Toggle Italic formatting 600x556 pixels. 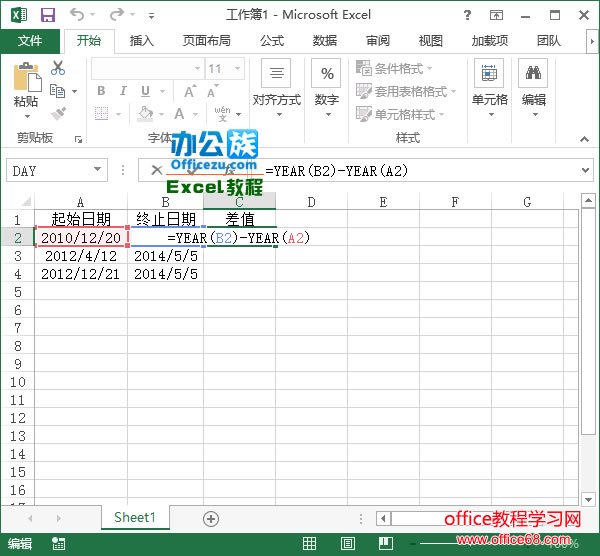[x=123, y=91]
